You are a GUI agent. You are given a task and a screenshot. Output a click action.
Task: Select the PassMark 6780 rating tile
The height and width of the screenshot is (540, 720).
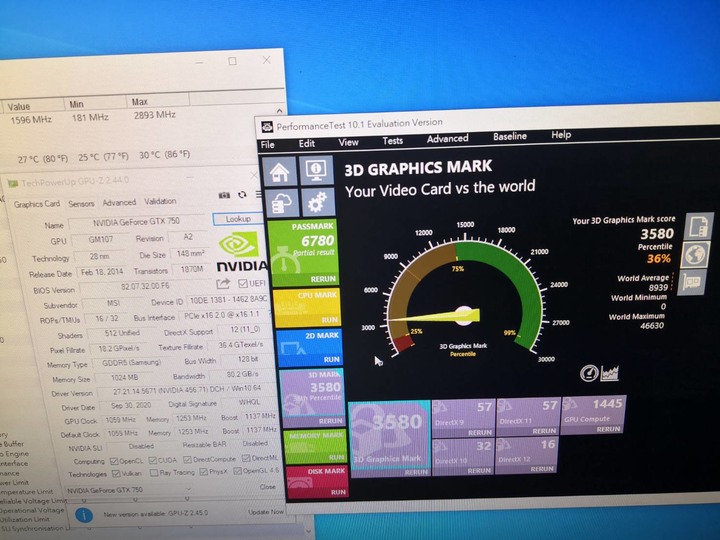click(x=304, y=253)
